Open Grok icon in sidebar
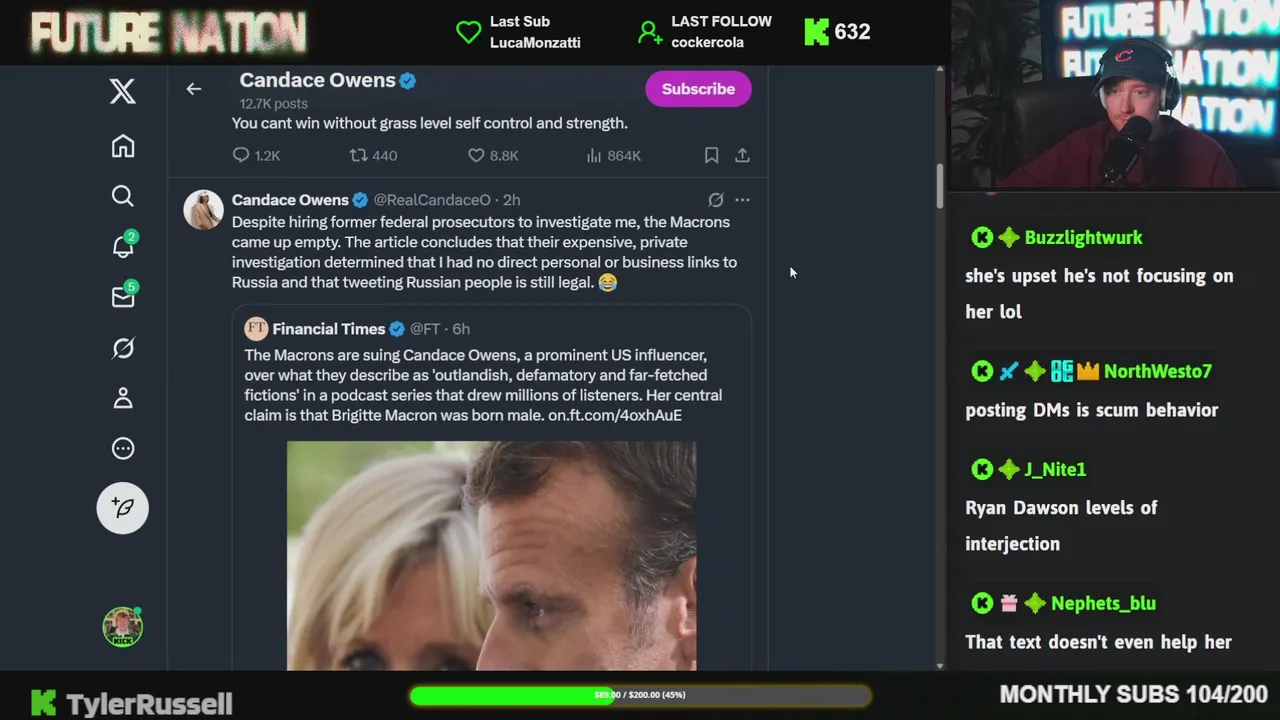 tap(123, 348)
